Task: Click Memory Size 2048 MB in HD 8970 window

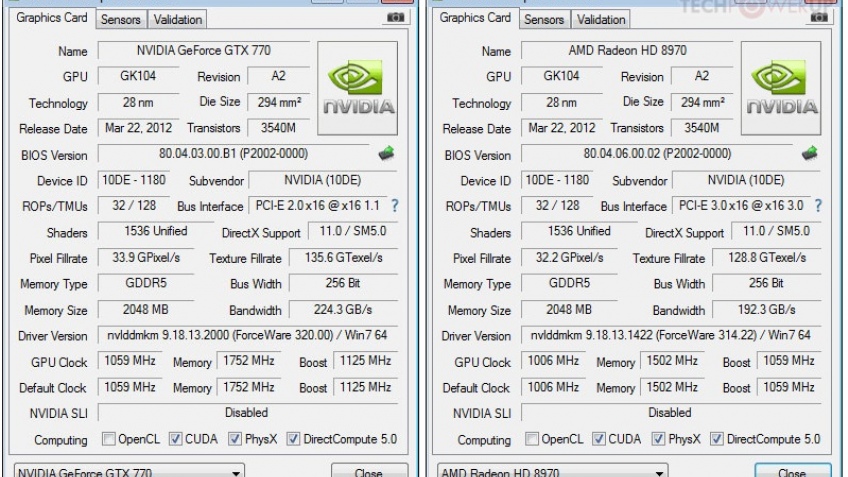Action: (569, 309)
